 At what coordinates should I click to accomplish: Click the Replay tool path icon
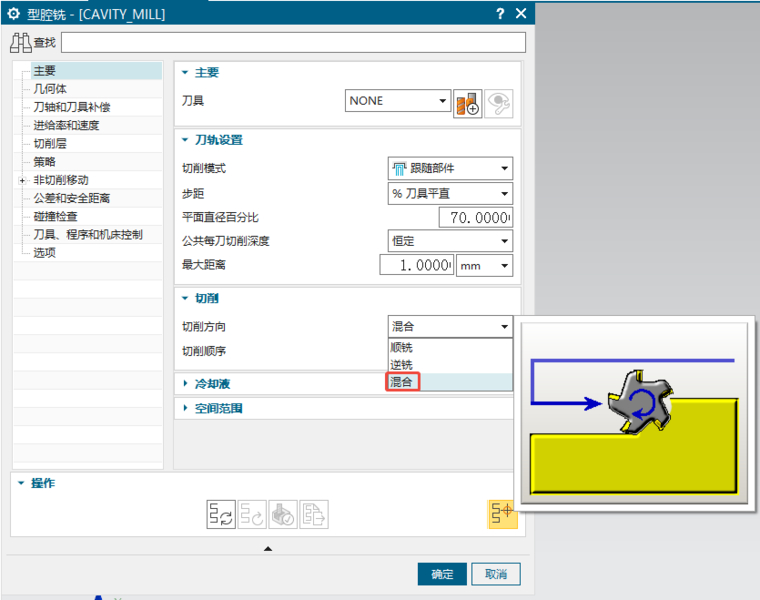252,514
